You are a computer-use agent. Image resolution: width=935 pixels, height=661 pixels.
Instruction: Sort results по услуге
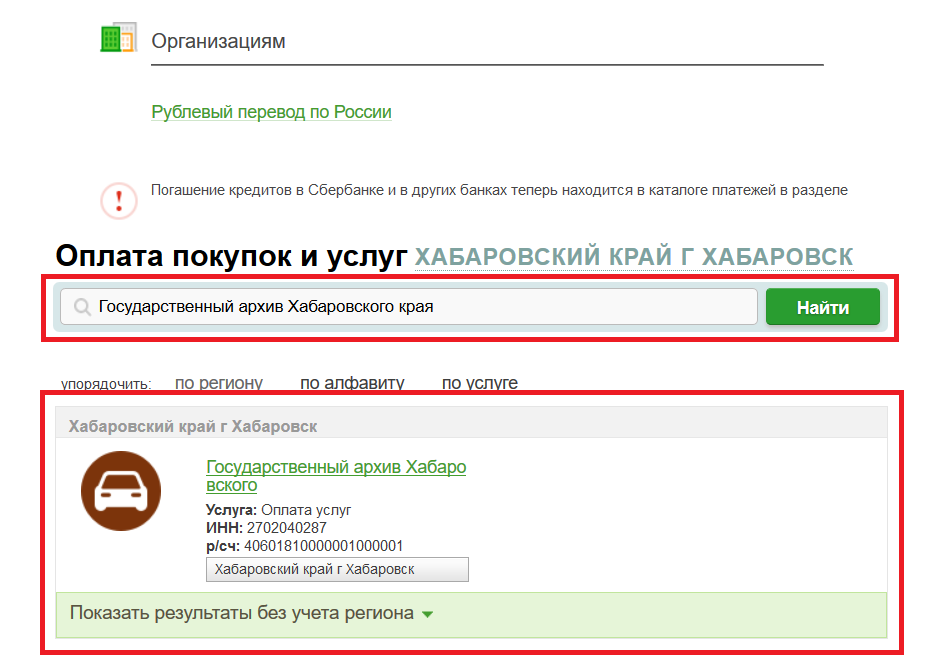pyautogui.click(x=480, y=383)
